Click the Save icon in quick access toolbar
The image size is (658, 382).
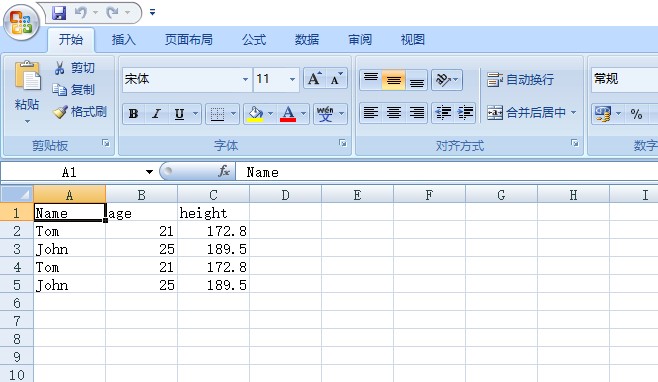(x=59, y=13)
